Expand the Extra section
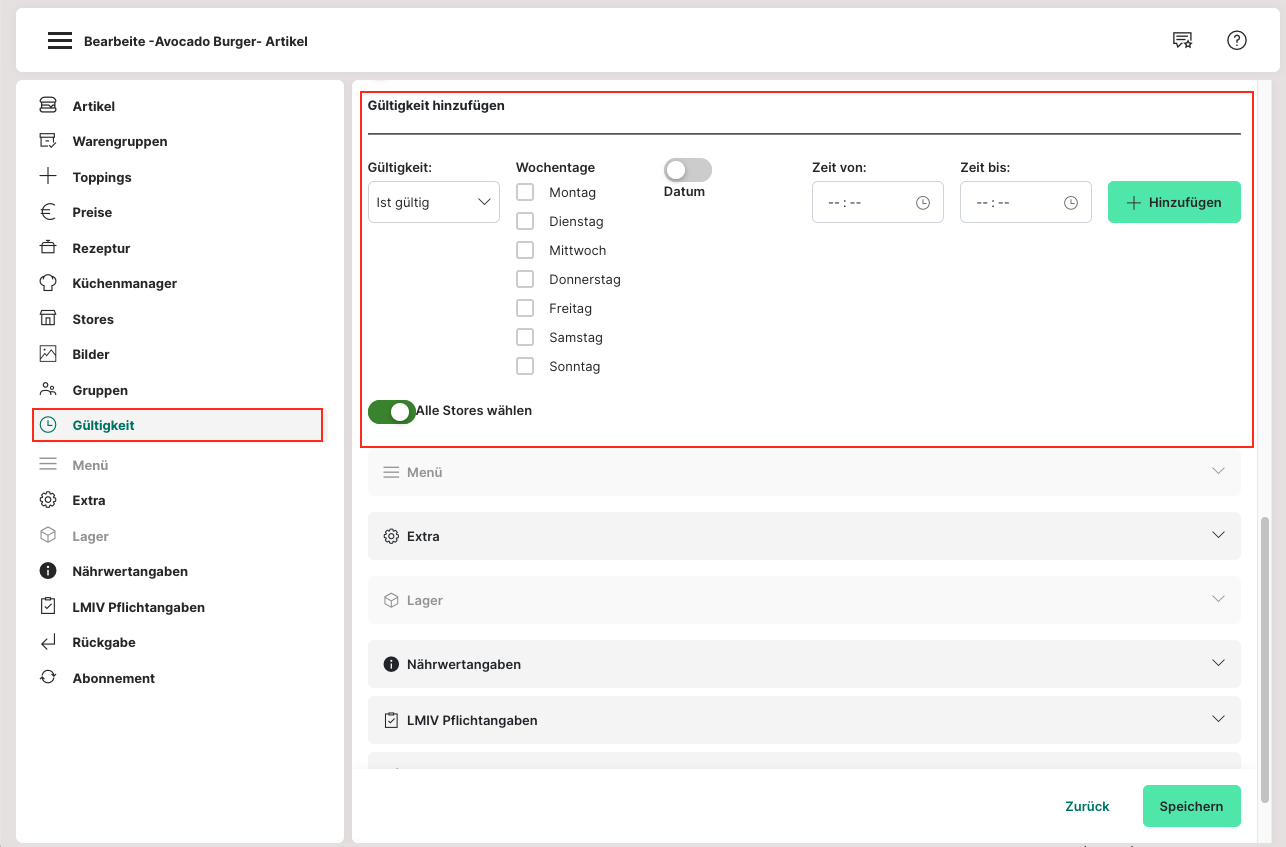This screenshot has height=847, width=1286. point(1218,535)
